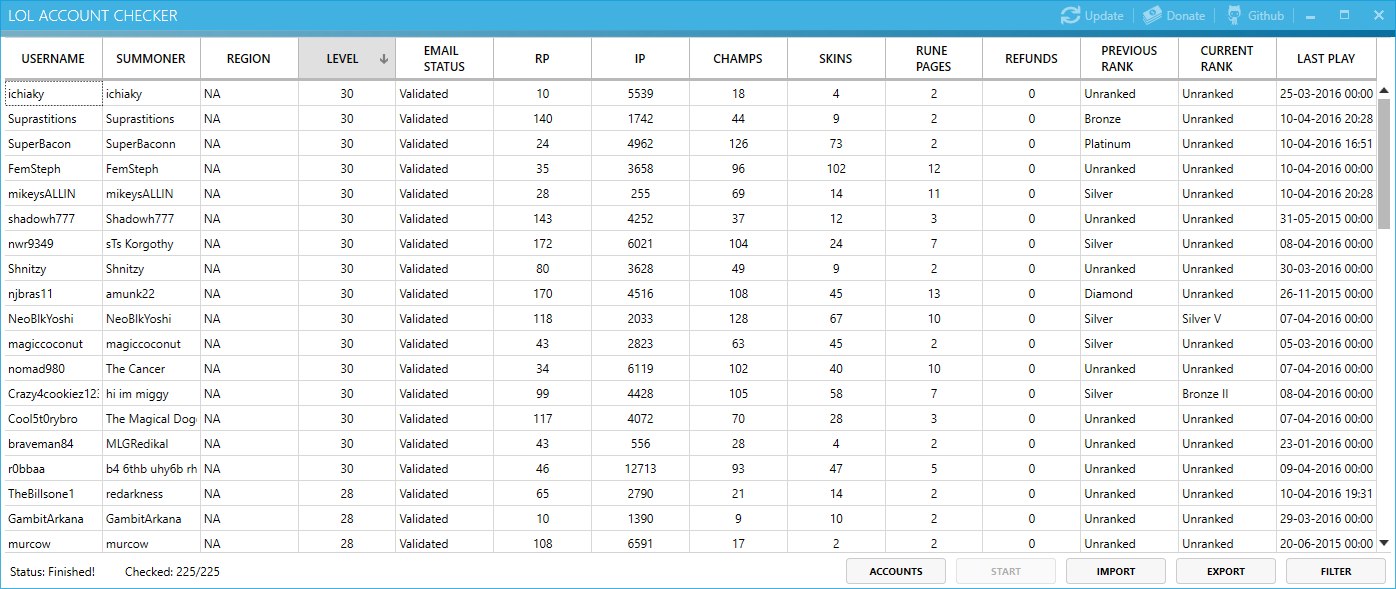
Task: Click the IMPORT button
Action: pos(1116,572)
